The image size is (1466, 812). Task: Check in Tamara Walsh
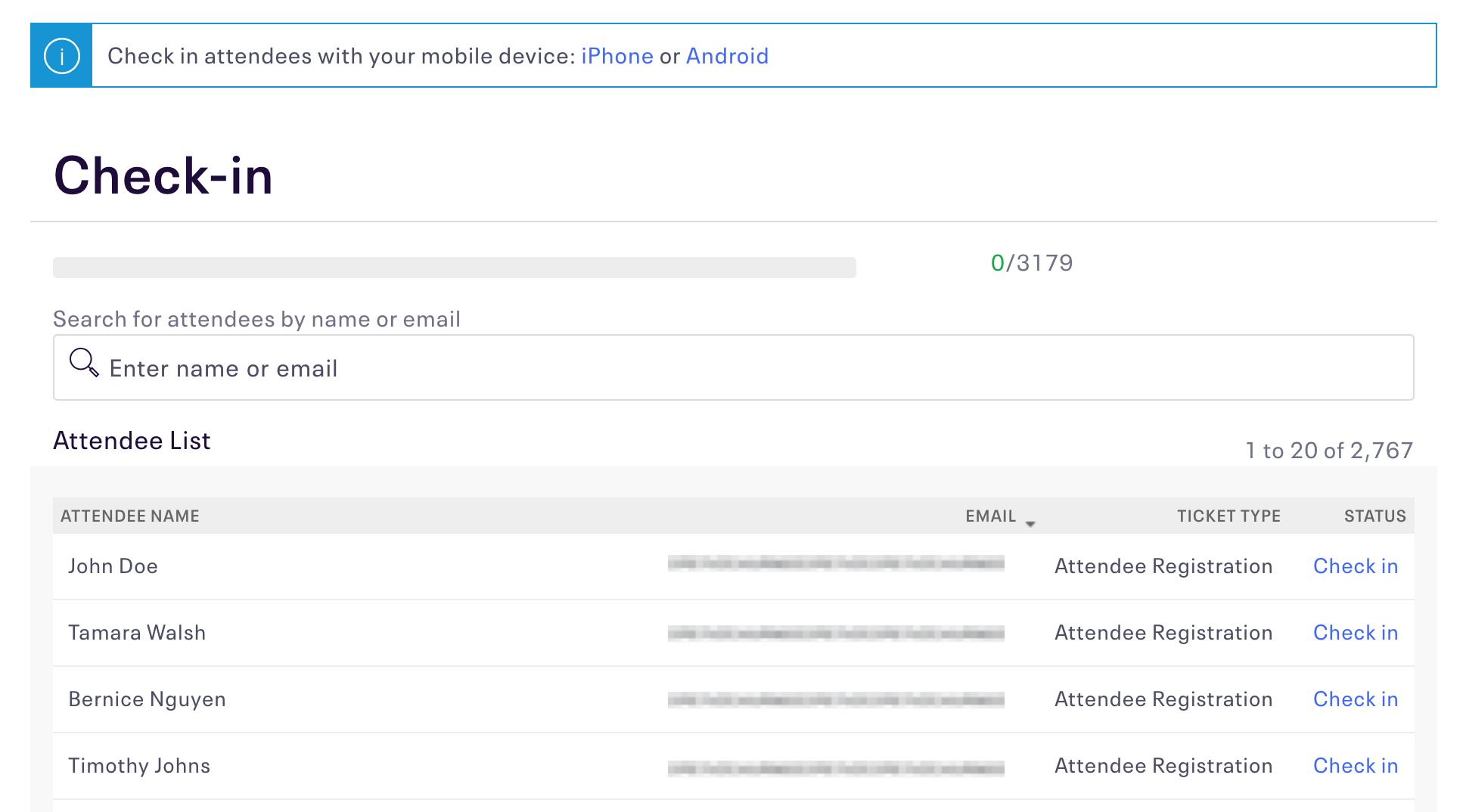1355,633
